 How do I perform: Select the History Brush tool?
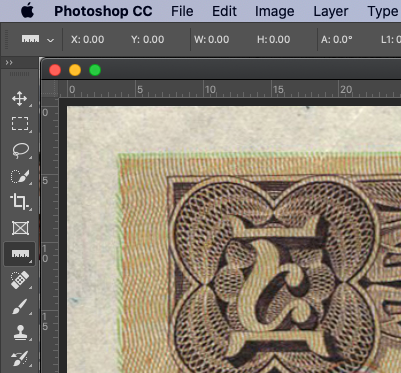20,359
